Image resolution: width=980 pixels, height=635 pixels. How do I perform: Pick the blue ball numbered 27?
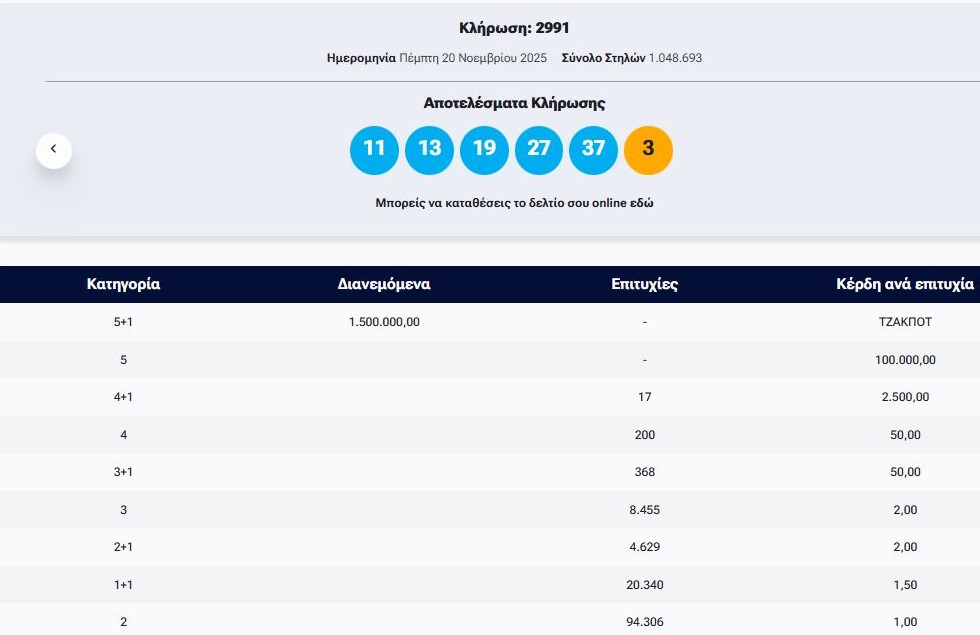pyautogui.click(x=539, y=150)
